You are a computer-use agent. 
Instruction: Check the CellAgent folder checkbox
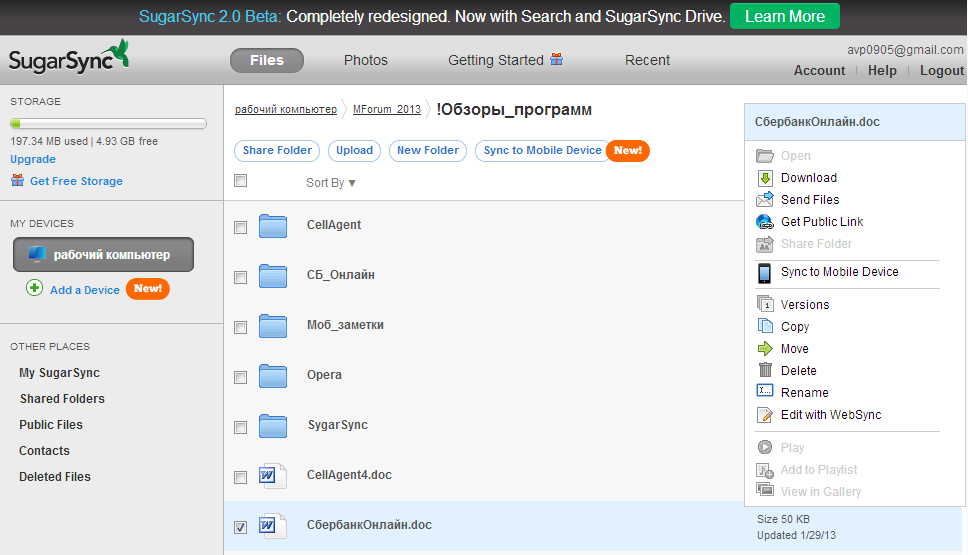click(241, 227)
